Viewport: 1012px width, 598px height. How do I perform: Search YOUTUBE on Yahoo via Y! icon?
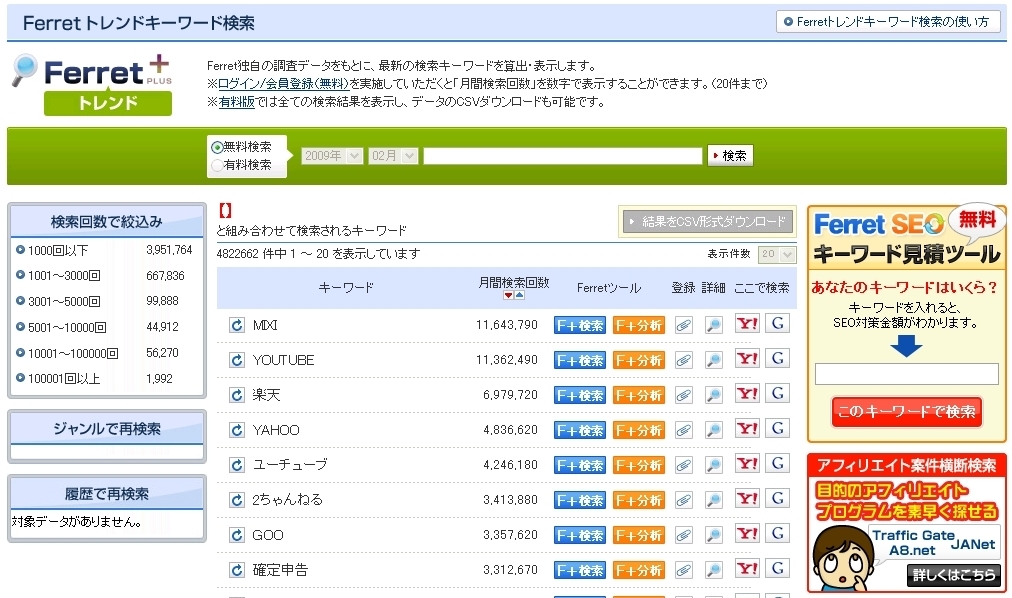click(747, 359)
